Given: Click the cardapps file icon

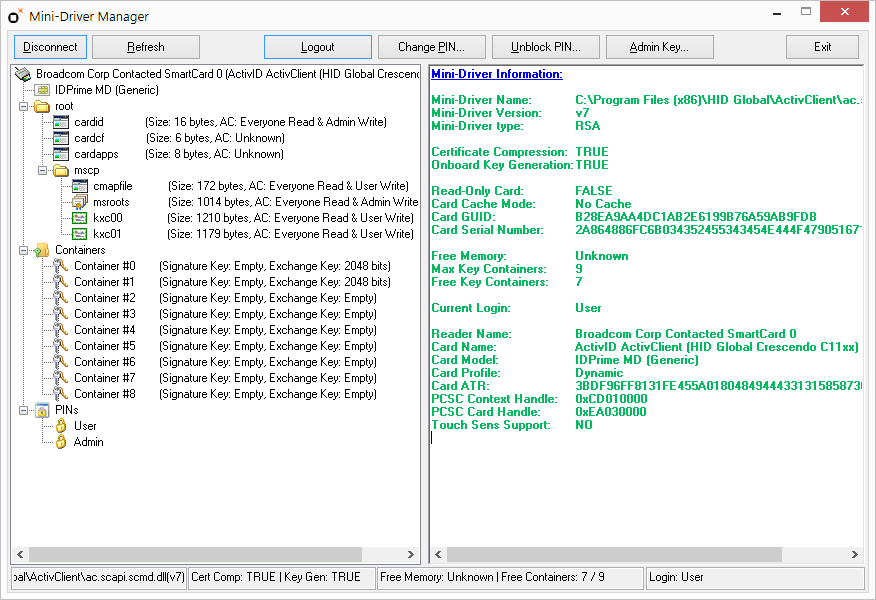Looking at the screenshot, I should (x=61, y=154).
